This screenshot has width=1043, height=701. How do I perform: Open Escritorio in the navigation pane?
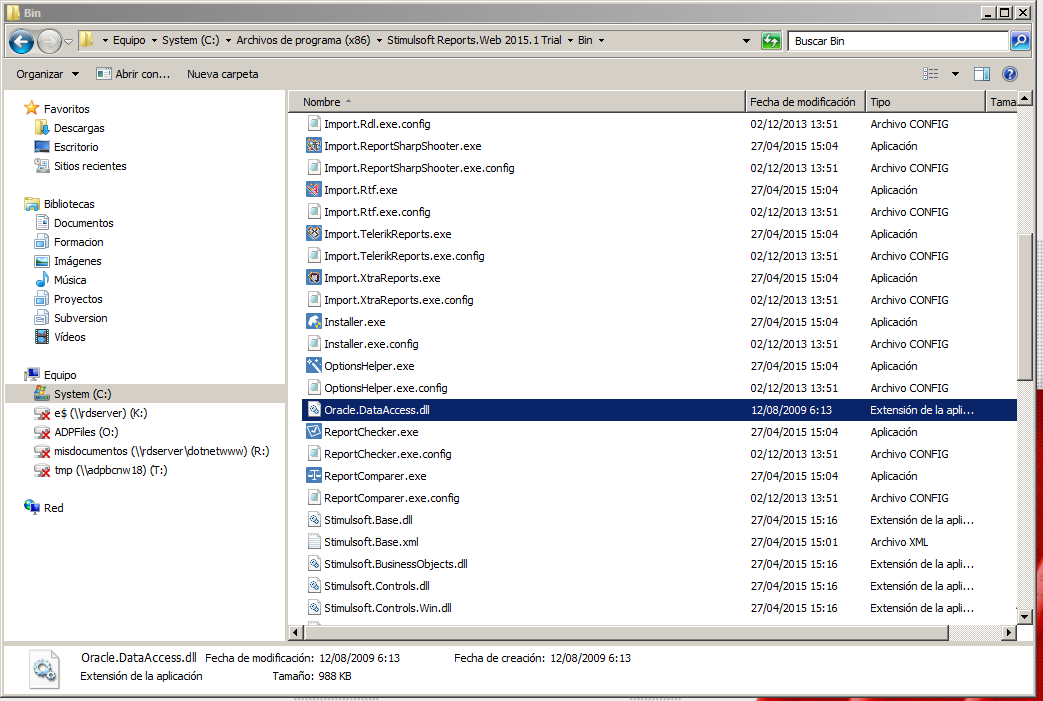(x=76, y=147)
